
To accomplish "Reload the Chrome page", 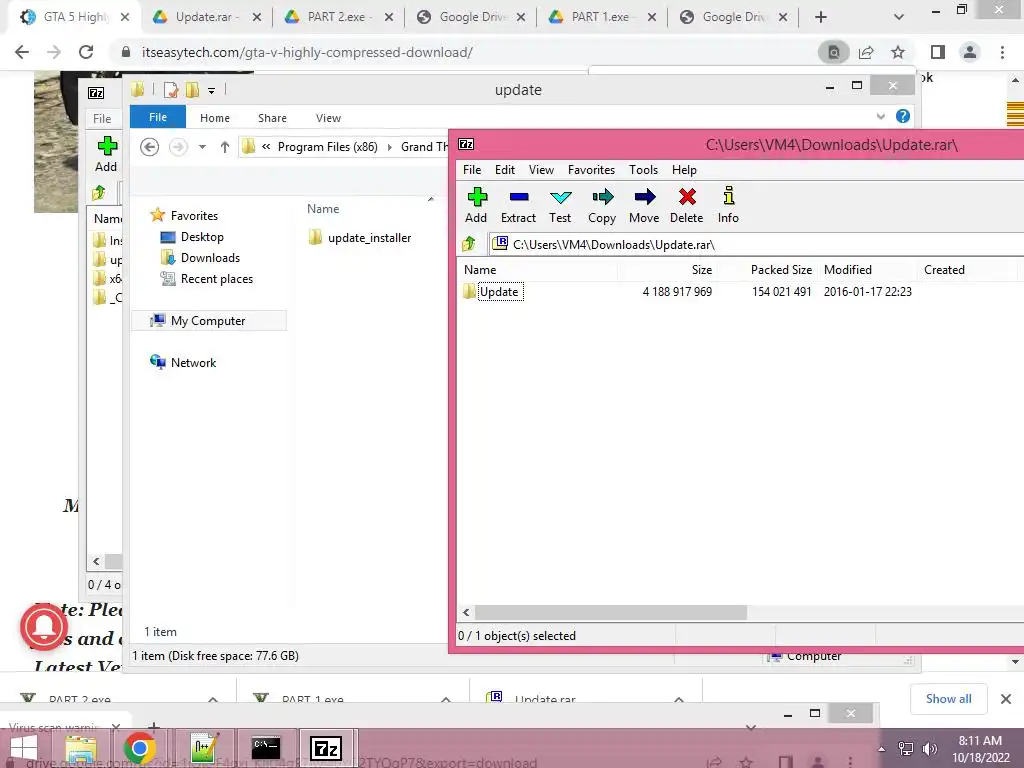I will pyautogui.click(x=86, y=52).
